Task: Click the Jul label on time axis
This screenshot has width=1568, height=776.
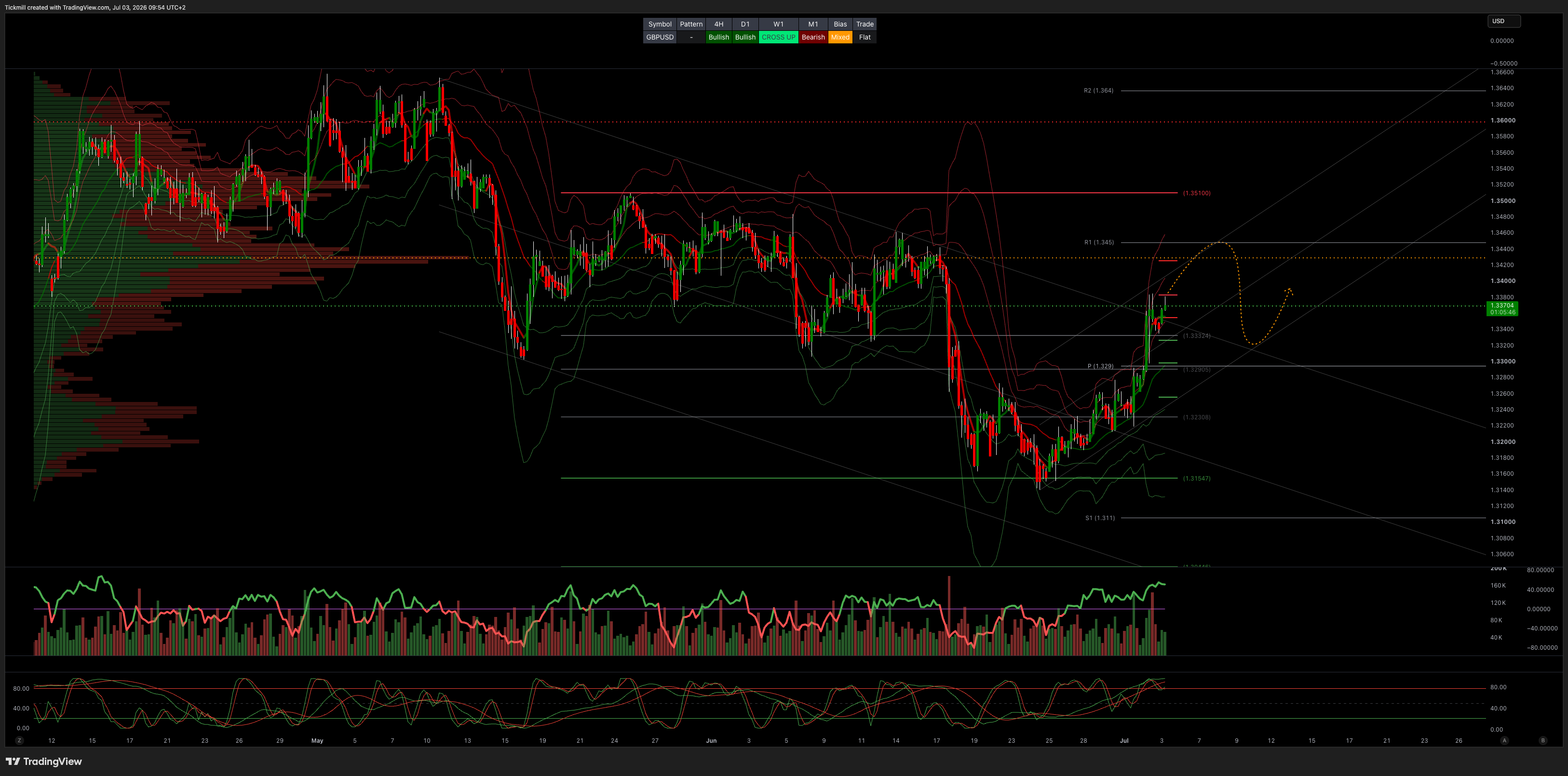Action: click(1124, 741)
